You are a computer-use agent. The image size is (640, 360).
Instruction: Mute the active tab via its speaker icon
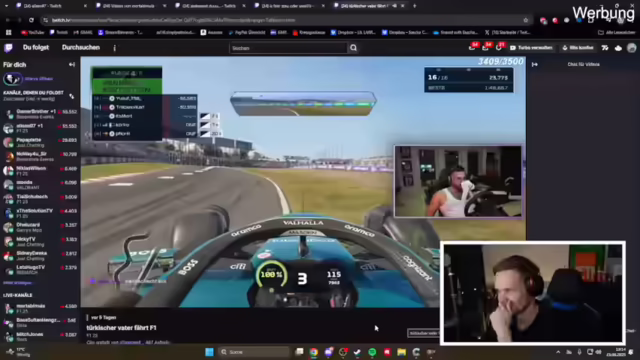[x=394, y=6]
